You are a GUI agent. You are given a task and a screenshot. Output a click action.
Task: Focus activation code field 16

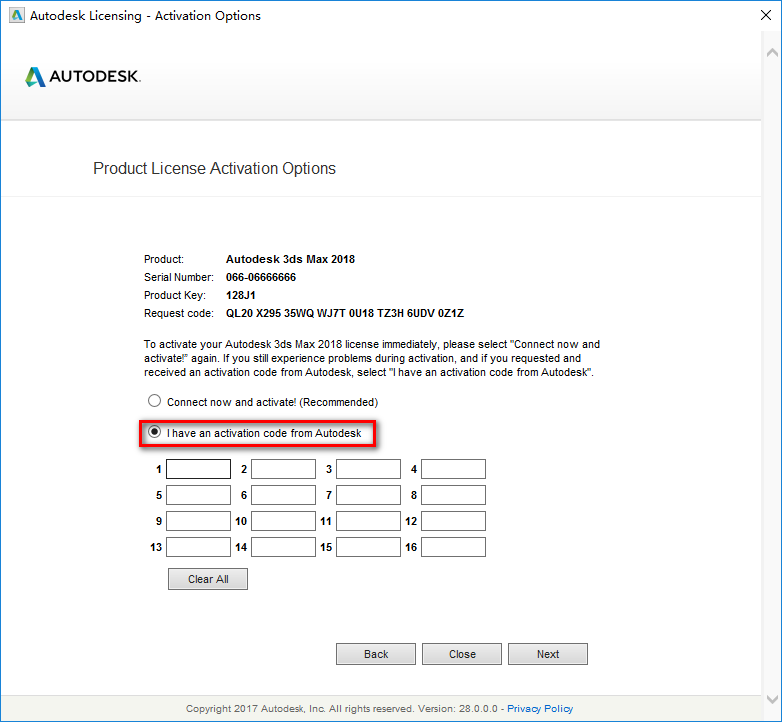point(453,547)
